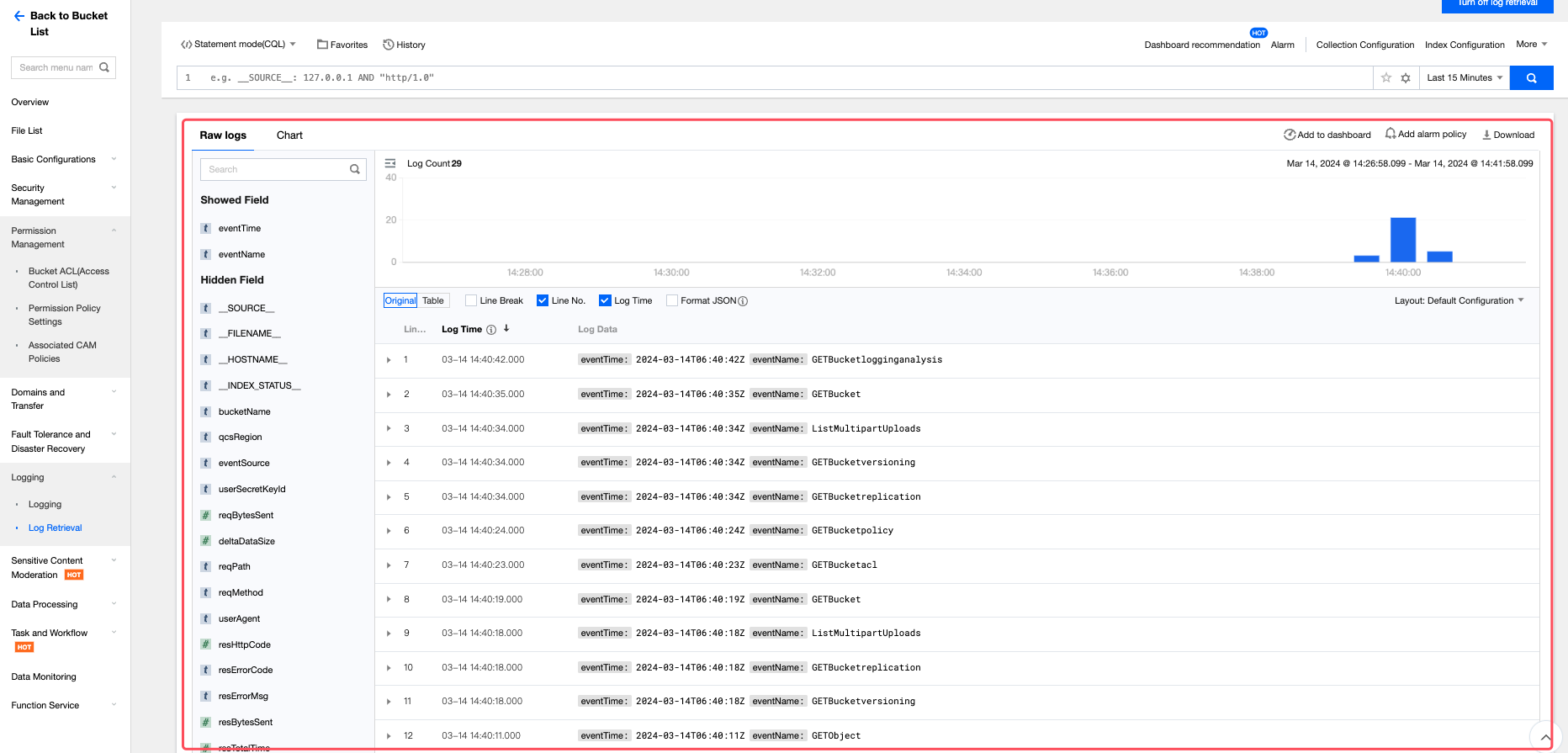This screenshot has height=753, width=1568.
Task: Open Layout Default Configuration dropdown
Action: 1459,300
